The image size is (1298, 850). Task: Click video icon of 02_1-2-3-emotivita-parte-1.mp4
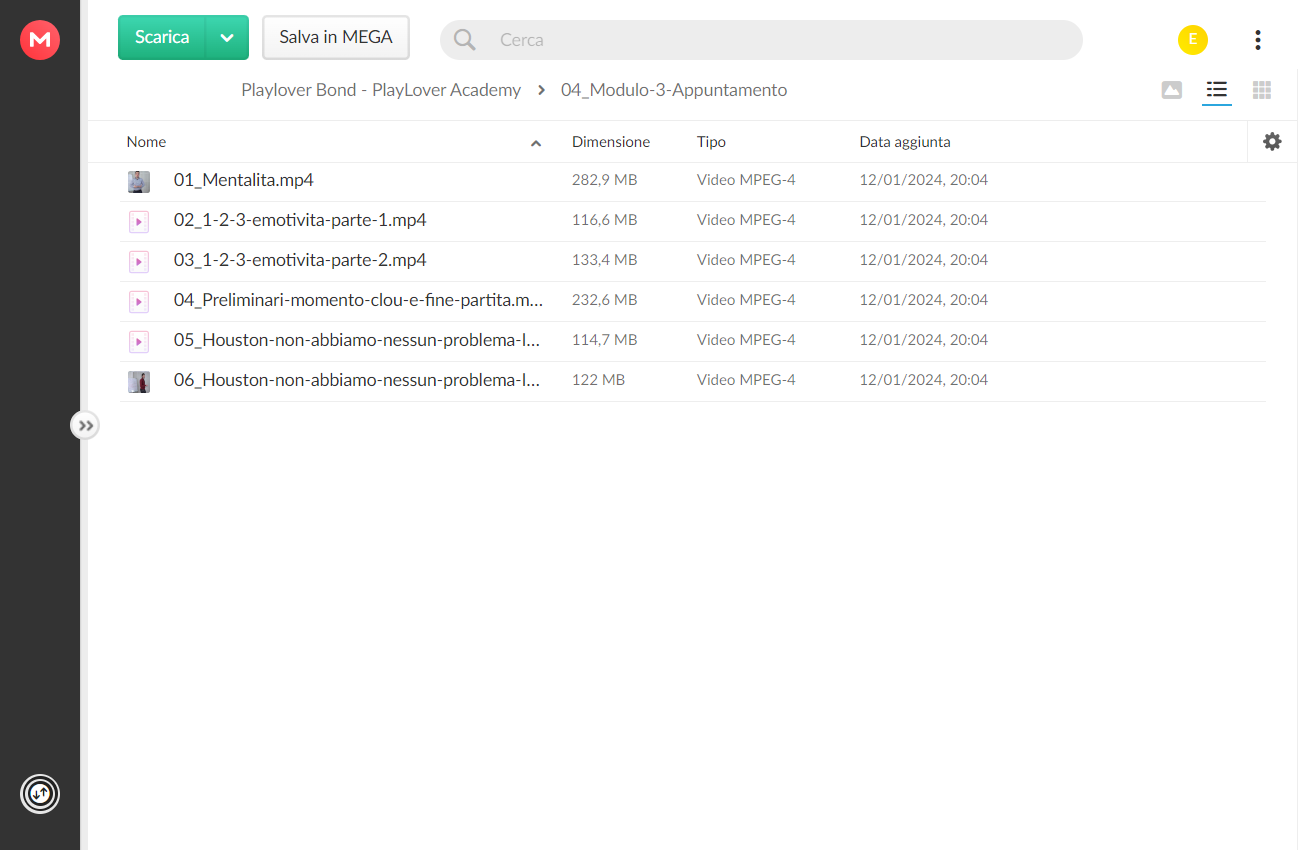pos(139,222)
